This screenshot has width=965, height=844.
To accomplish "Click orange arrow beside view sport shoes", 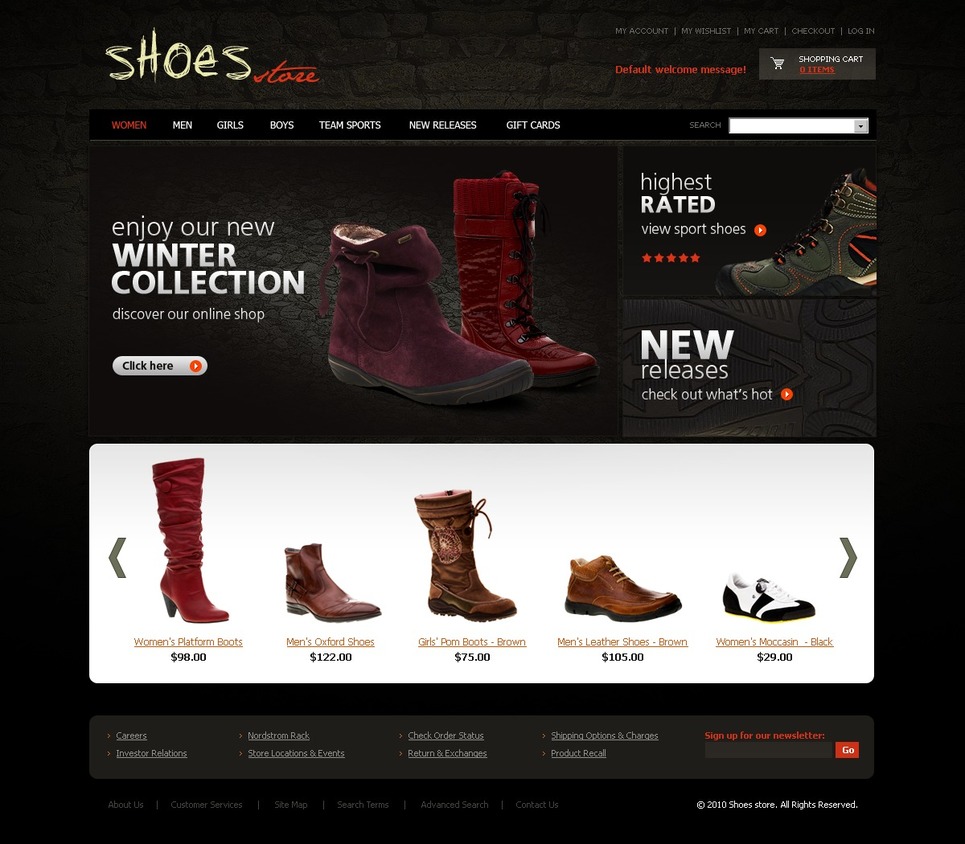I will [760, 230].
